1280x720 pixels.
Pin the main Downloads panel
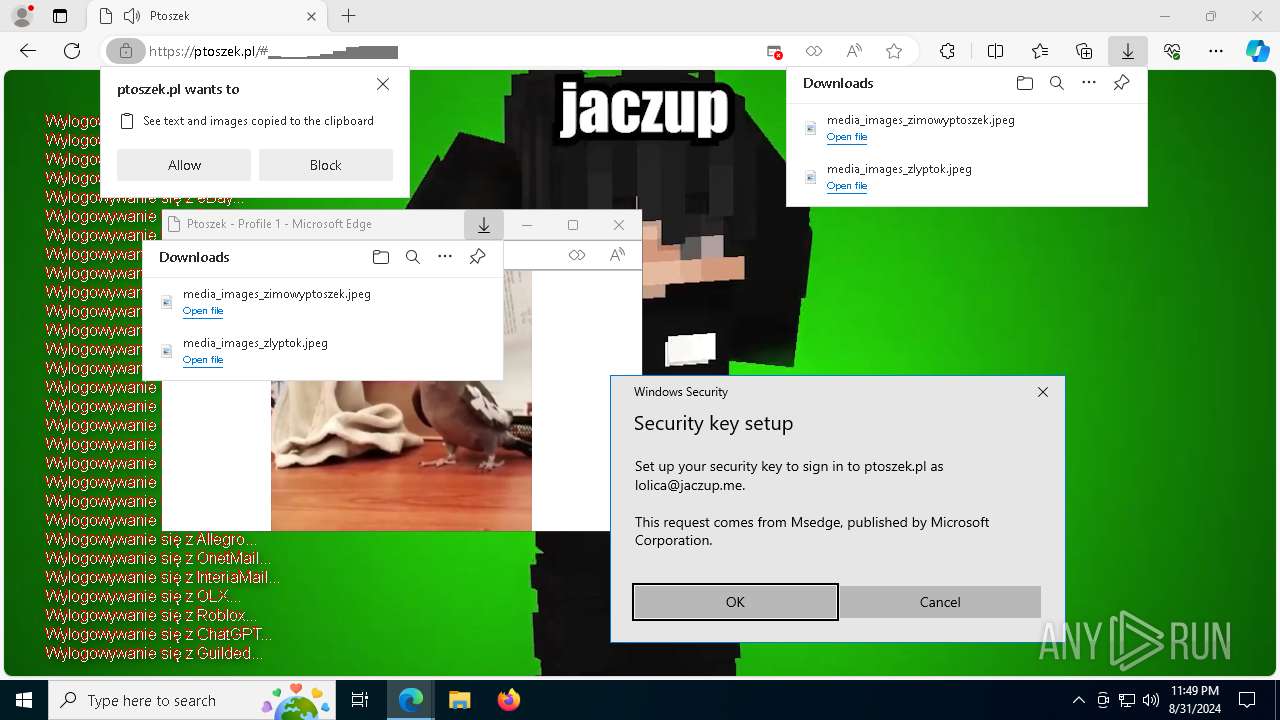(x=1121, y=83)
